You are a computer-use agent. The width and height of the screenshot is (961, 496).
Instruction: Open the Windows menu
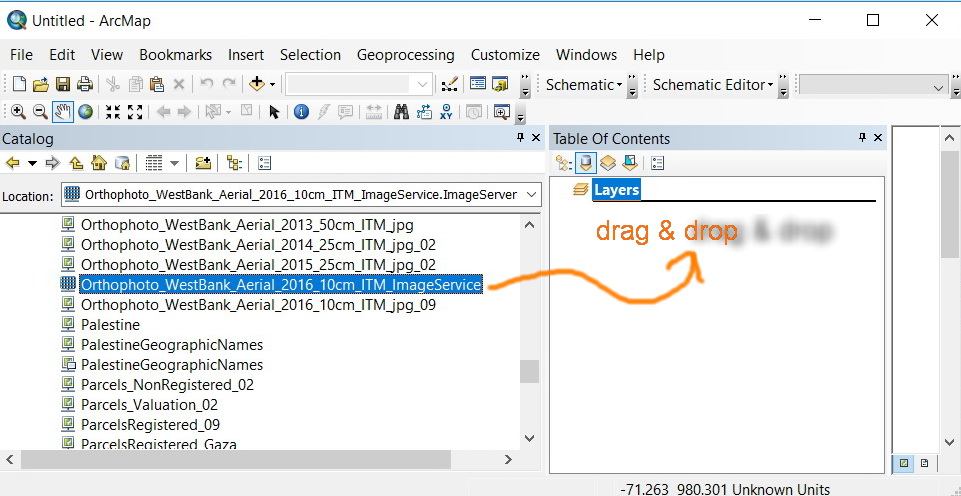[587, 55]
